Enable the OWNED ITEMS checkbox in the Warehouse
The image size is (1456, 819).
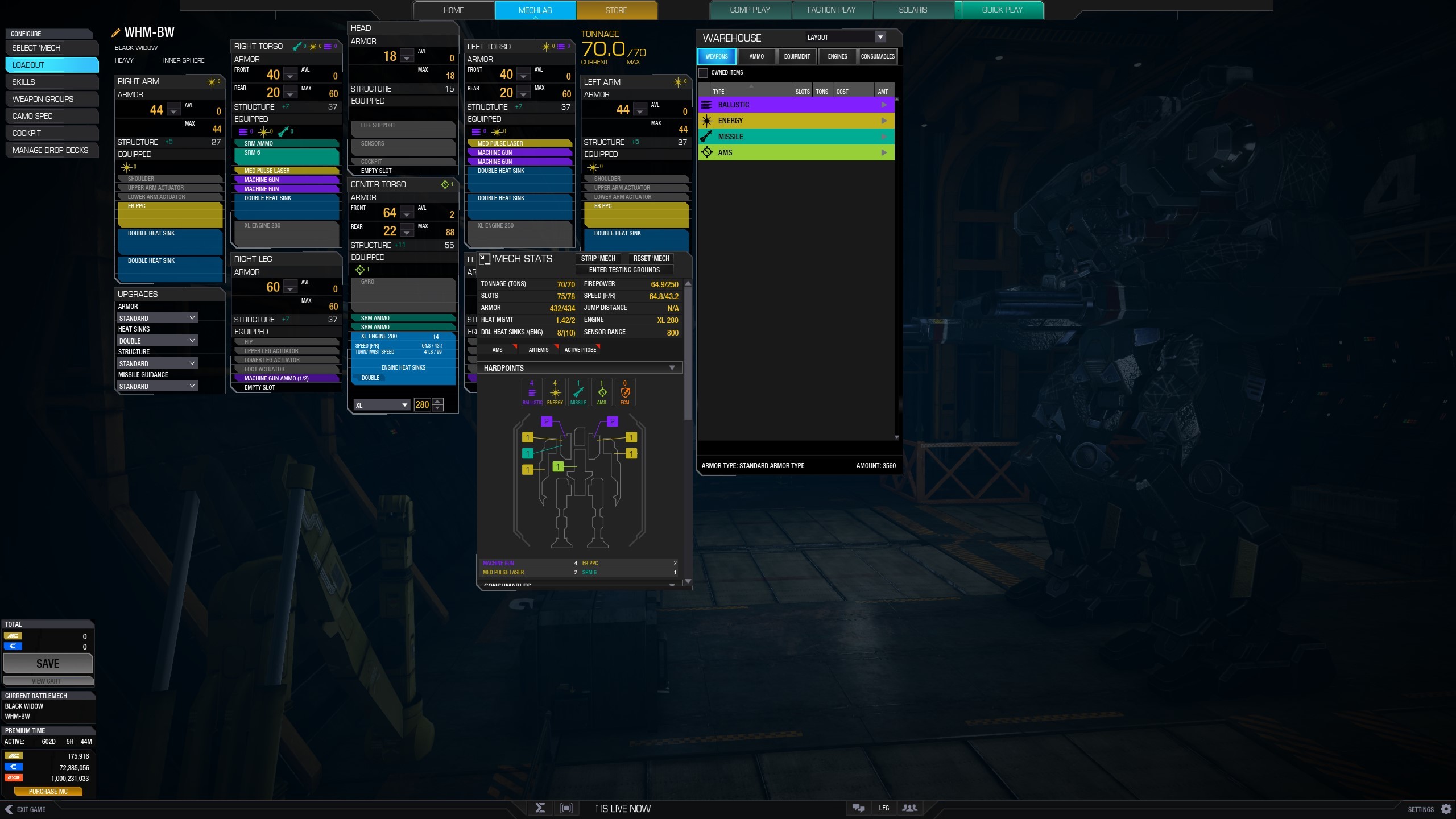click(703, 73)
